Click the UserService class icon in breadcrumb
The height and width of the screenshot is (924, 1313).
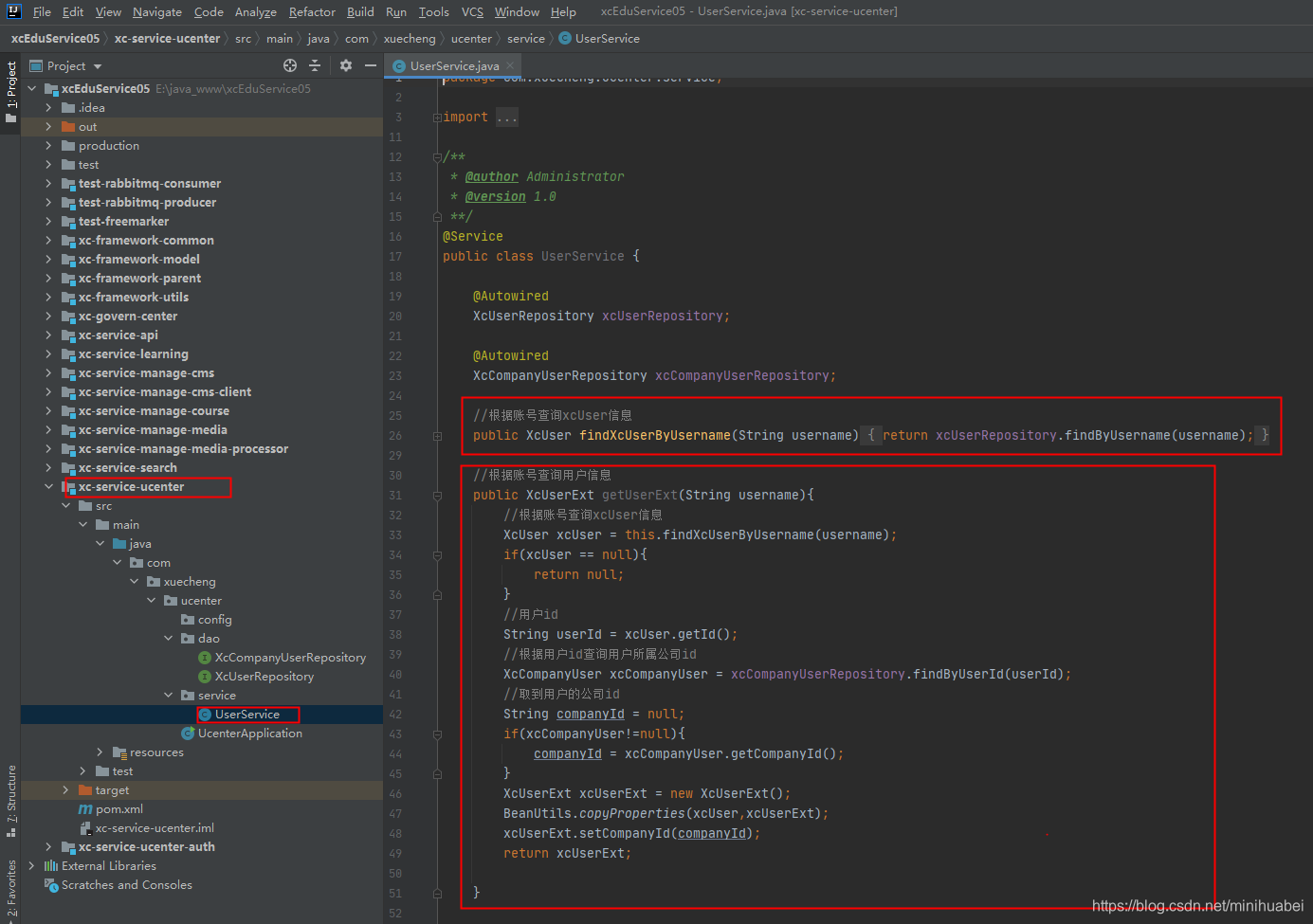(565, 38)
